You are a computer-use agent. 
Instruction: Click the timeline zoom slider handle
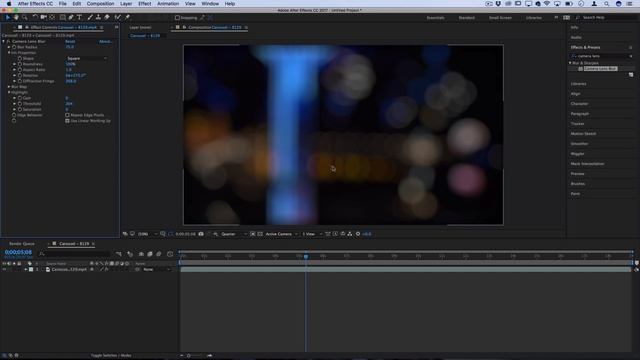(x=189, y=356)
